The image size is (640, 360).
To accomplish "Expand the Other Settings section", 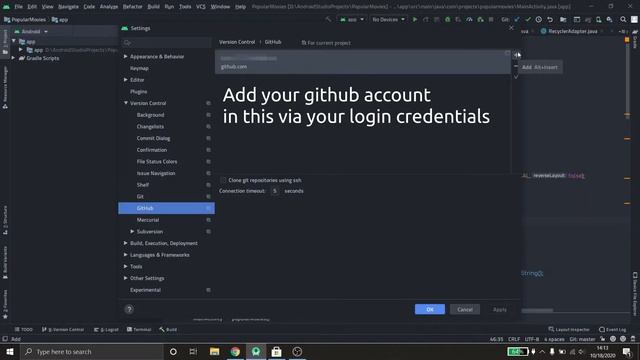I will tap(126, 278).
